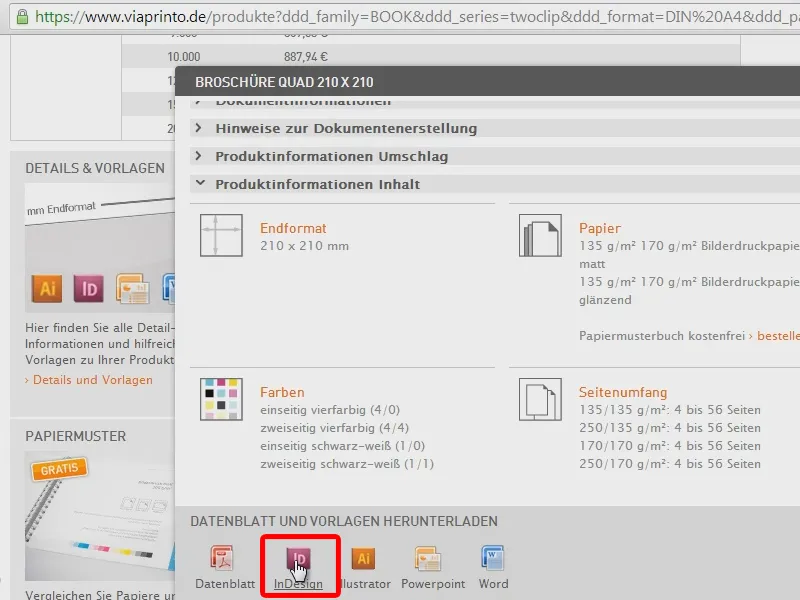Click the Farben color palette swatch
Screen dimensions: 800x600
[220, 399]
